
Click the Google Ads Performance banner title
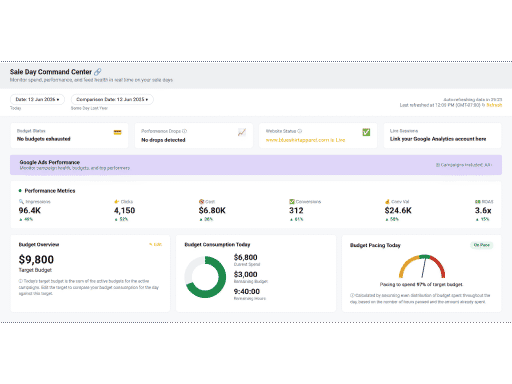(x=50, y=162)
